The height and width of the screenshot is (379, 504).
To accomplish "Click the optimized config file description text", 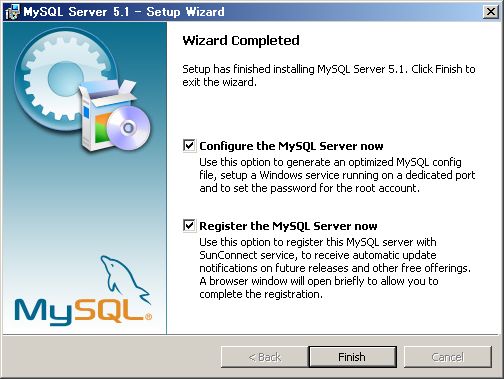I will (337, 175).
